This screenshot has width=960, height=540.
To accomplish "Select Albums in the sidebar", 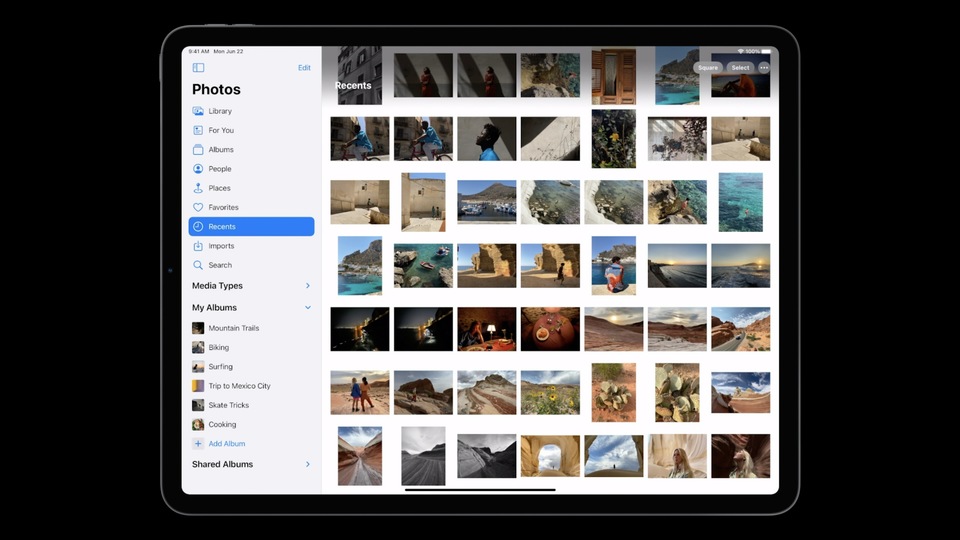I will point(251,149).
